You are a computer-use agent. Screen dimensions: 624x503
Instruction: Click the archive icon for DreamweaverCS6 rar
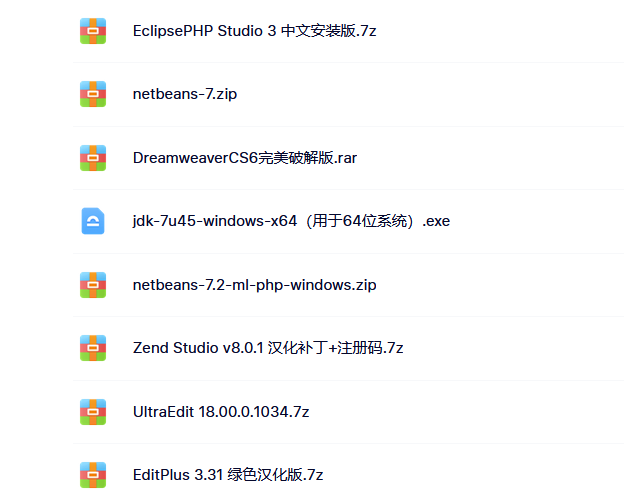tap(93, 158)
